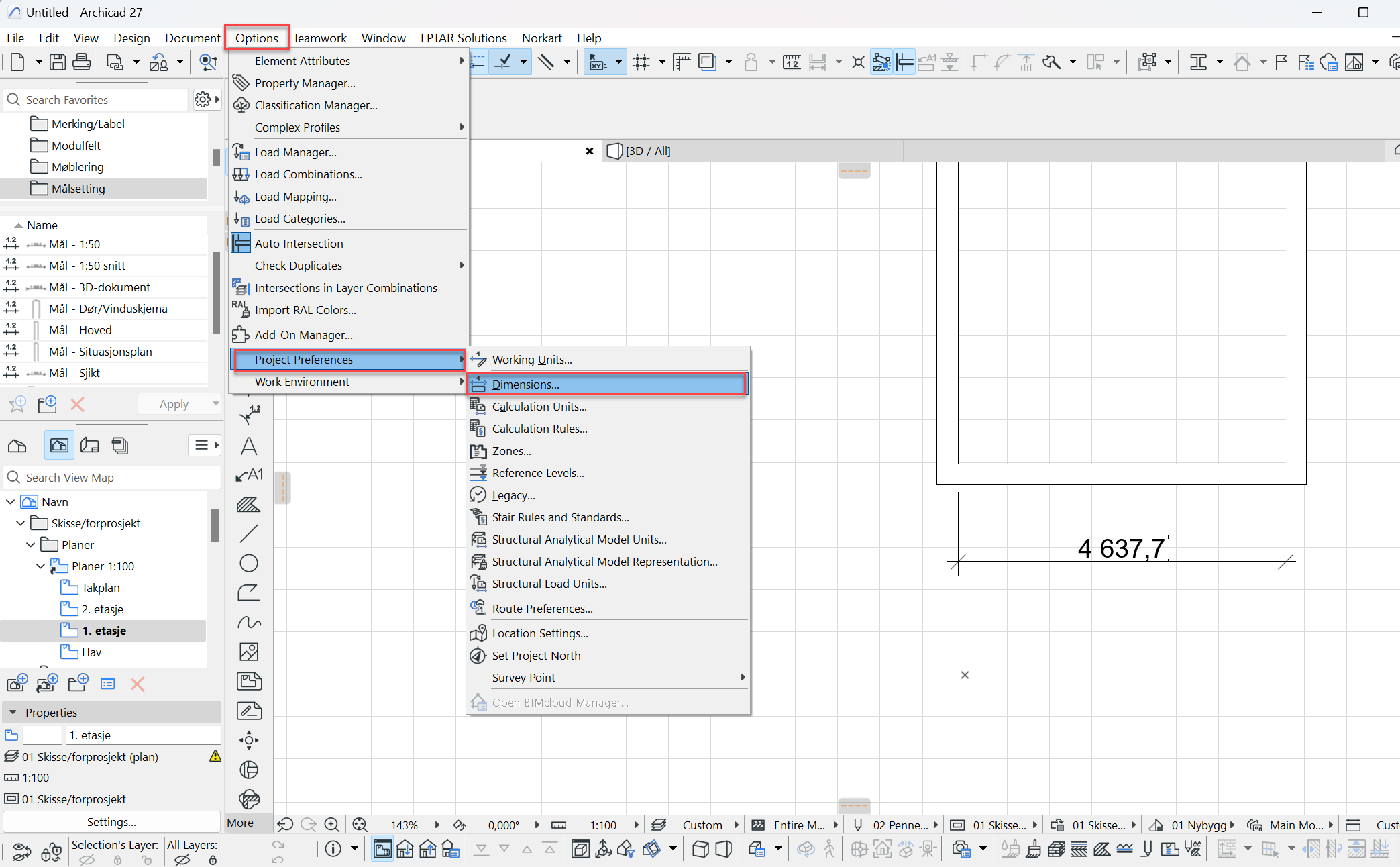The width and height of the screenshot is (1400, 867).
Task: Toggle Auto Intersection option
Action: click(299, 244)
